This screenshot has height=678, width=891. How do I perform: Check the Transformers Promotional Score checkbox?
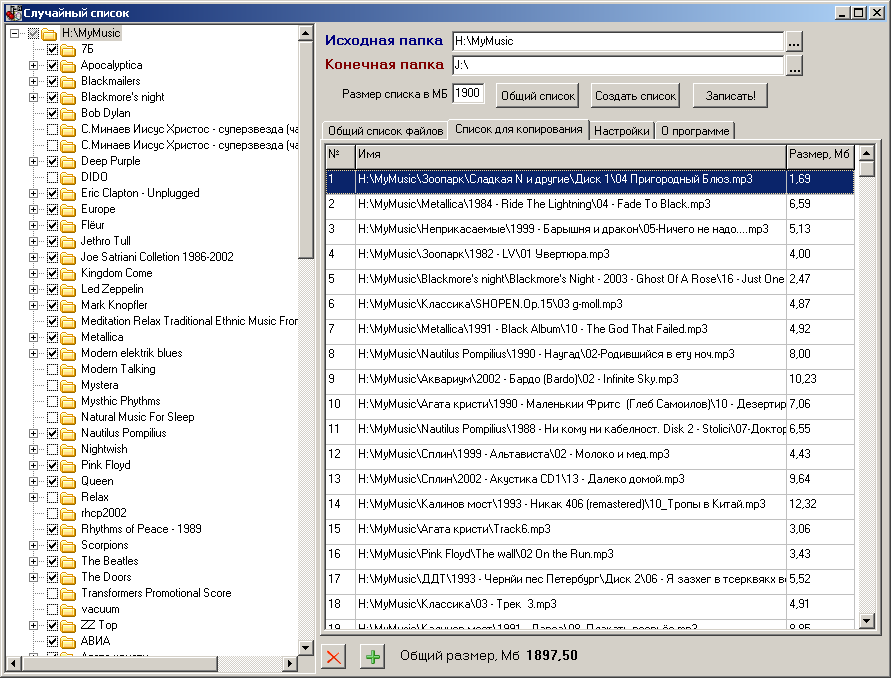click(x=52, y=593)
